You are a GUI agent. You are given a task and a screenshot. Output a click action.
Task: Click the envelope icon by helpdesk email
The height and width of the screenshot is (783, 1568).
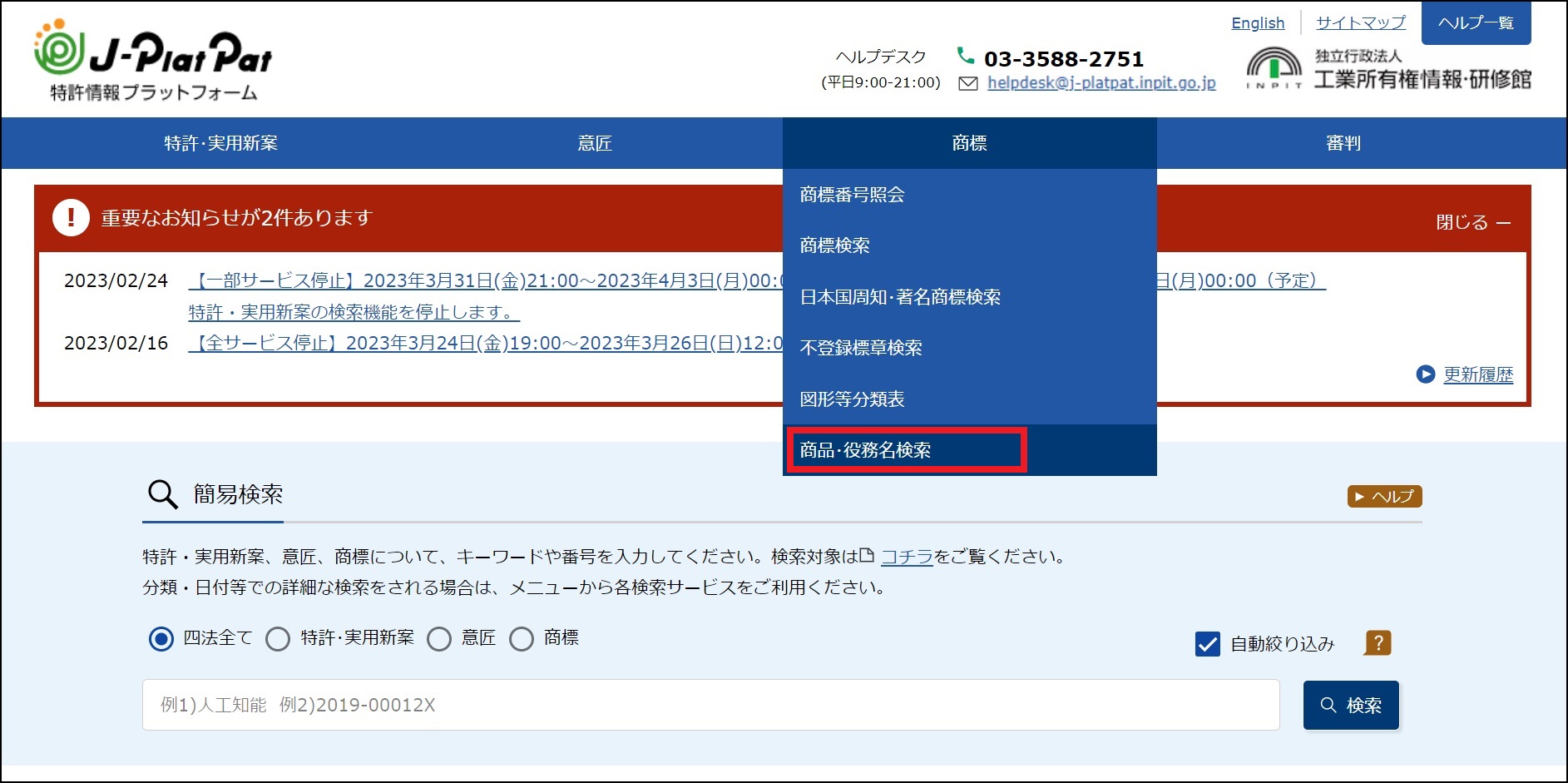967,83
